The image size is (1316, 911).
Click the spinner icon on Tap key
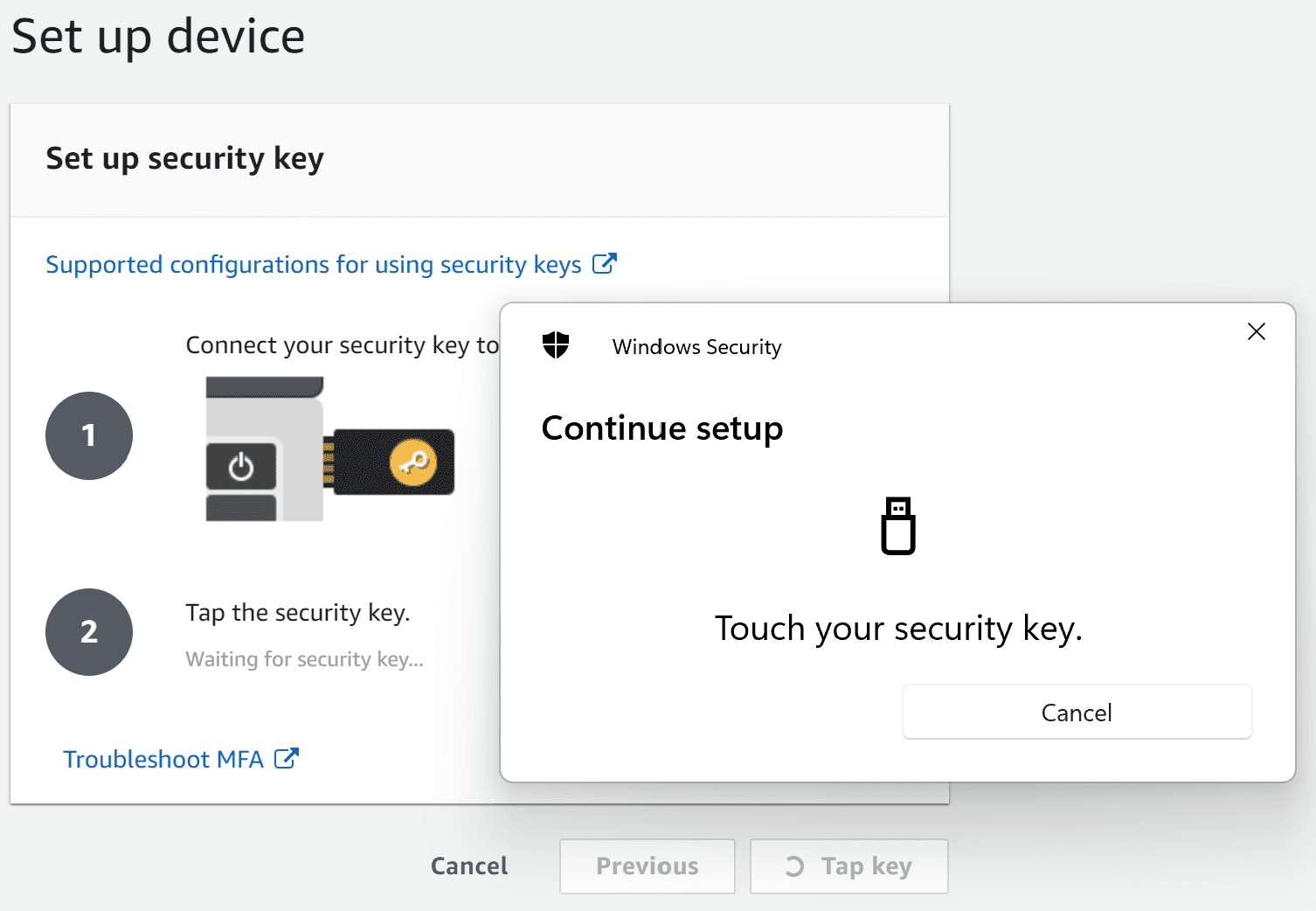[793, 866]
